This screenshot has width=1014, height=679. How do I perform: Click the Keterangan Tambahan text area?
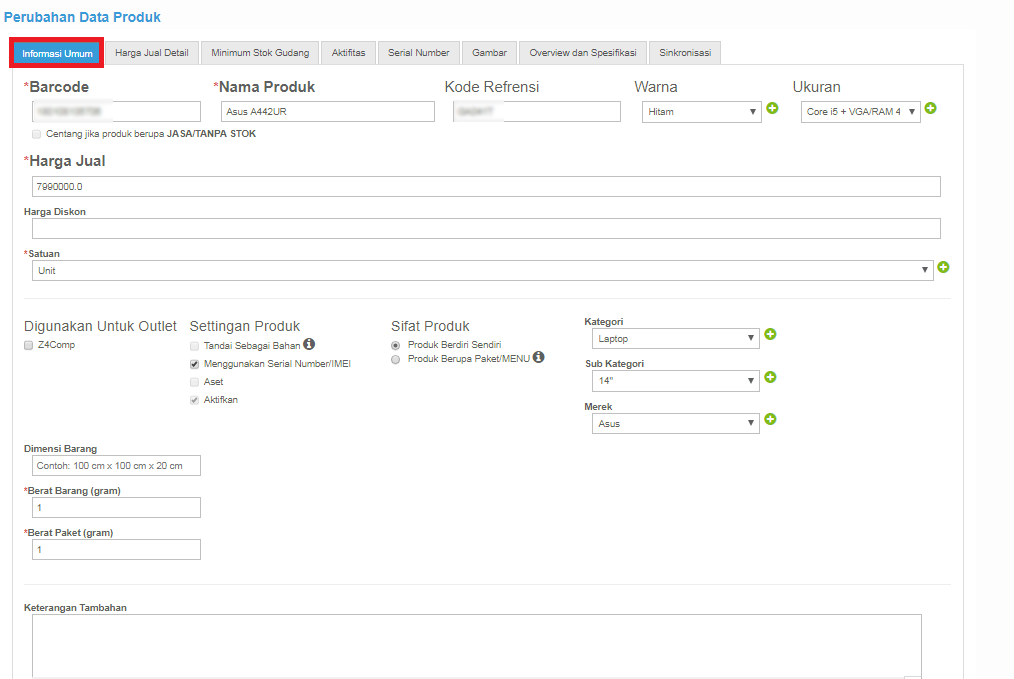476,645
